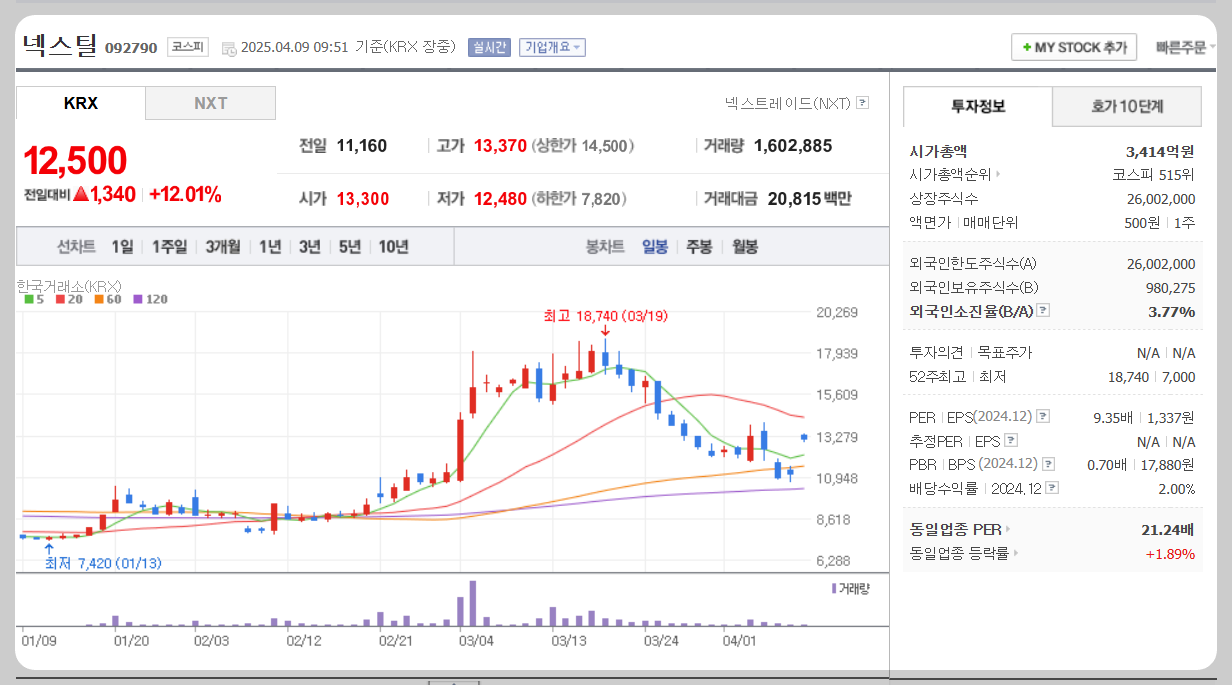Screen dimensions: 1232x685
Task: Open help for 넥스트레이드(NXT)
Action: [x=863, y=102]
